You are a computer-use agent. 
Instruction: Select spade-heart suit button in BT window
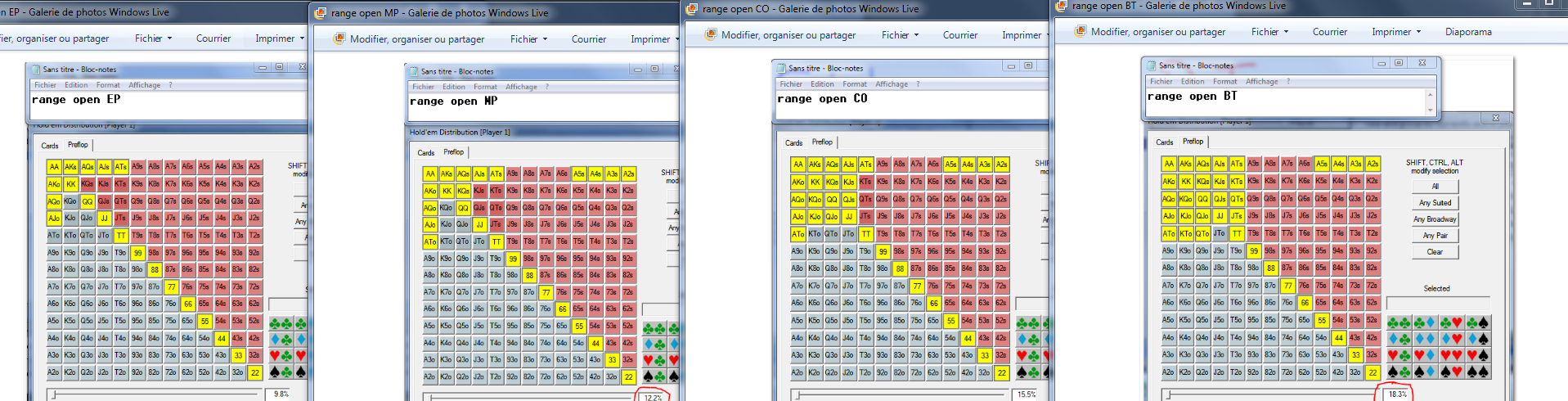1452,372
